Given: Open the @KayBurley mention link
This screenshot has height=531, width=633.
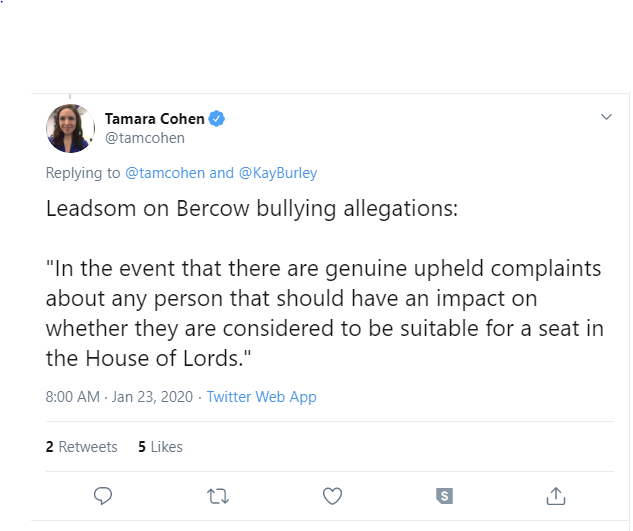Looking at the screenshot, I should 278,173.
